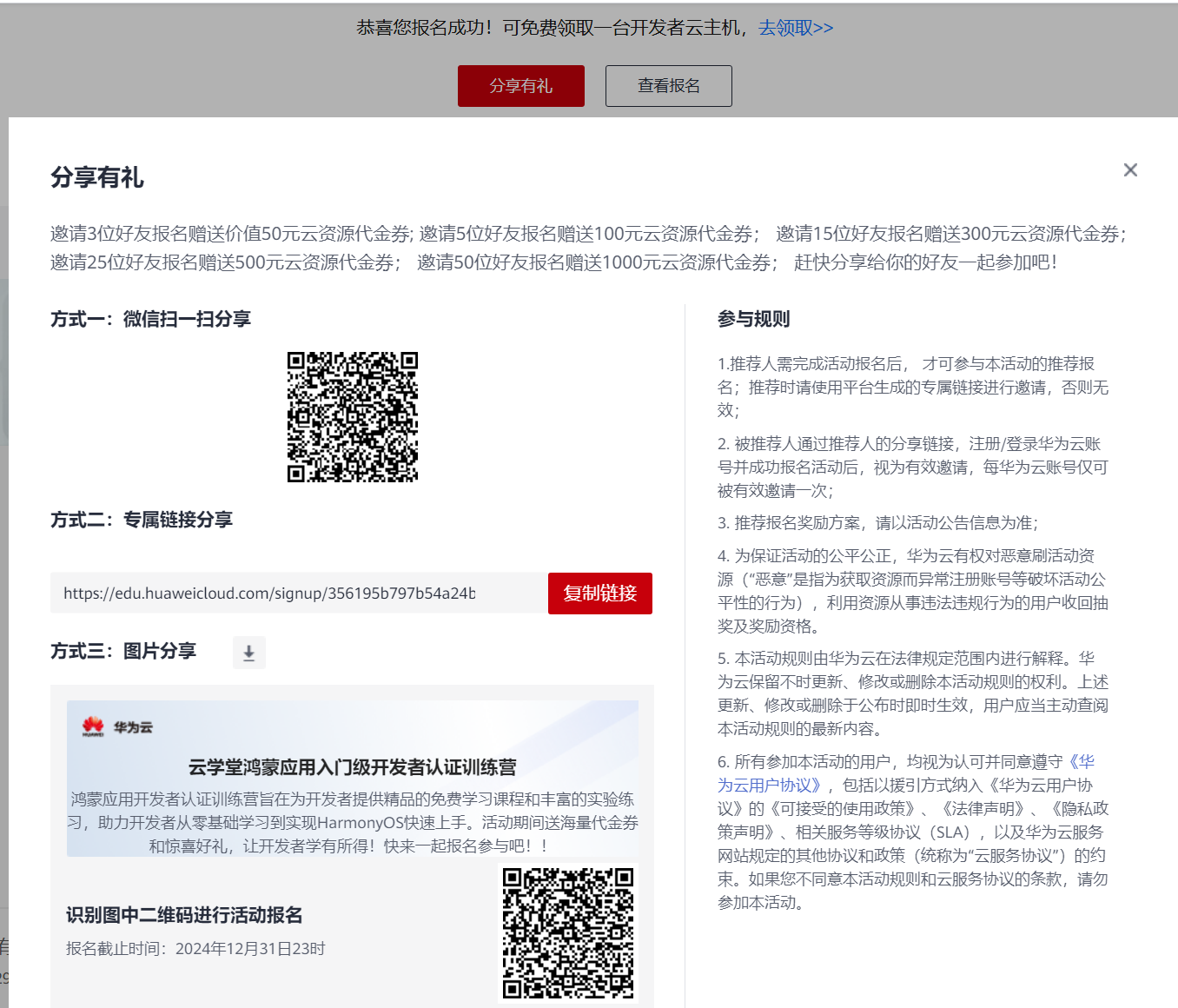Open the 华为云用户协议 link
This screenshot has width=1178, height=1008.
click(x=906, y=773)
